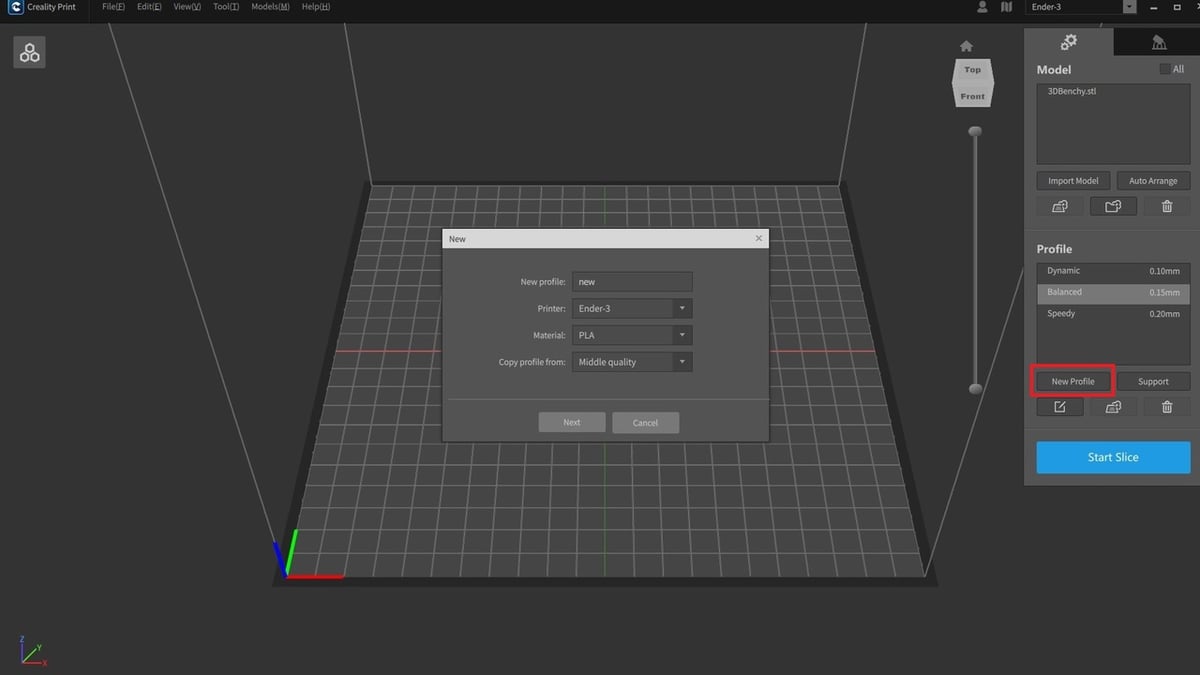The width and height of the screenshot is (1200, 675).
Task: Click the model layout icon at top-left
Action: (x=30, y=53)
